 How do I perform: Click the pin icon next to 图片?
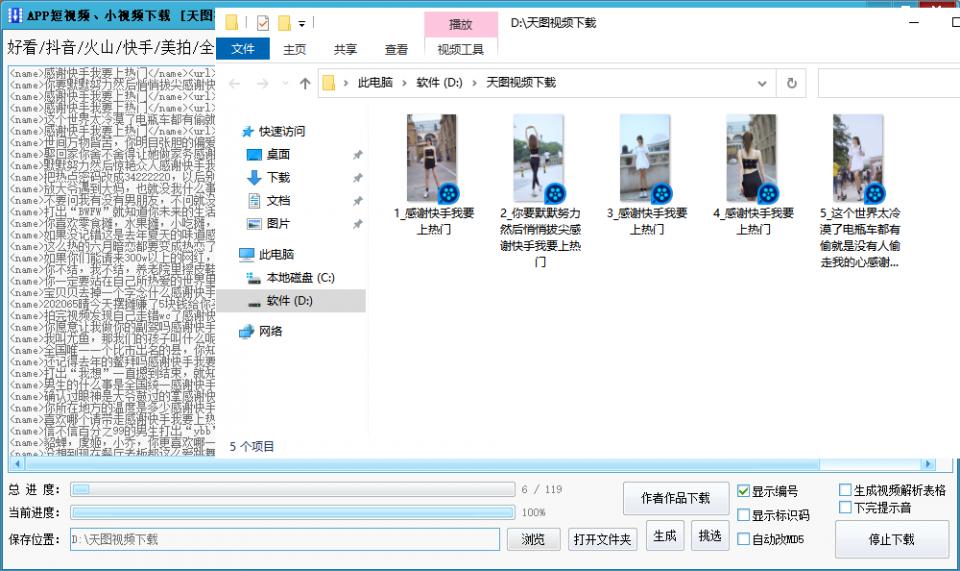[358, 225]
